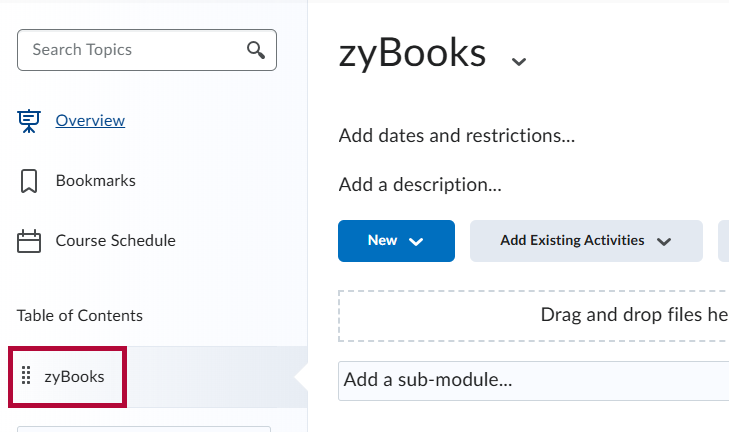
Task: Open the zyBooks title dropdown chevron
Action: (518, 61)
